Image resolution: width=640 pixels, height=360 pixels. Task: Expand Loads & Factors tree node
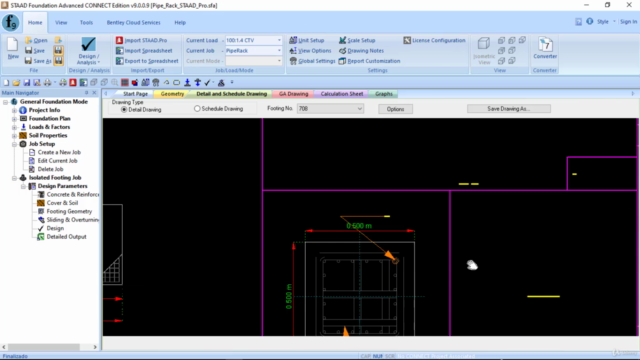14,127
